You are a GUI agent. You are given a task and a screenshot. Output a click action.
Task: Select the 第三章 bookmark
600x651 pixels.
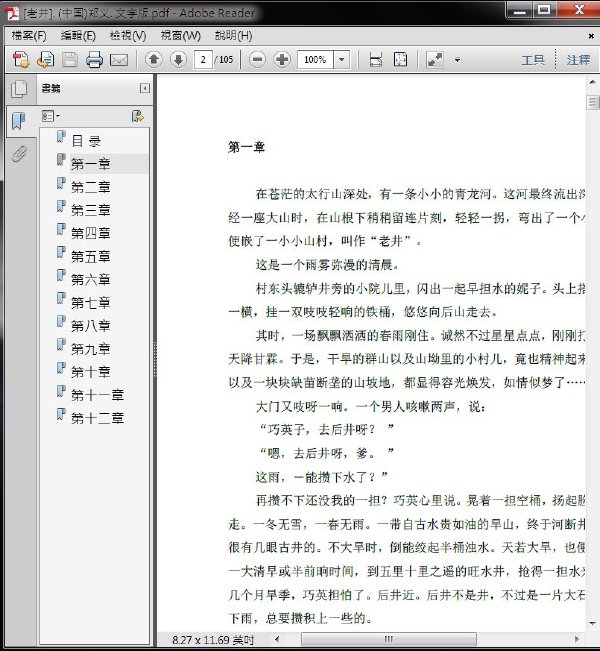tap(91, 210)
